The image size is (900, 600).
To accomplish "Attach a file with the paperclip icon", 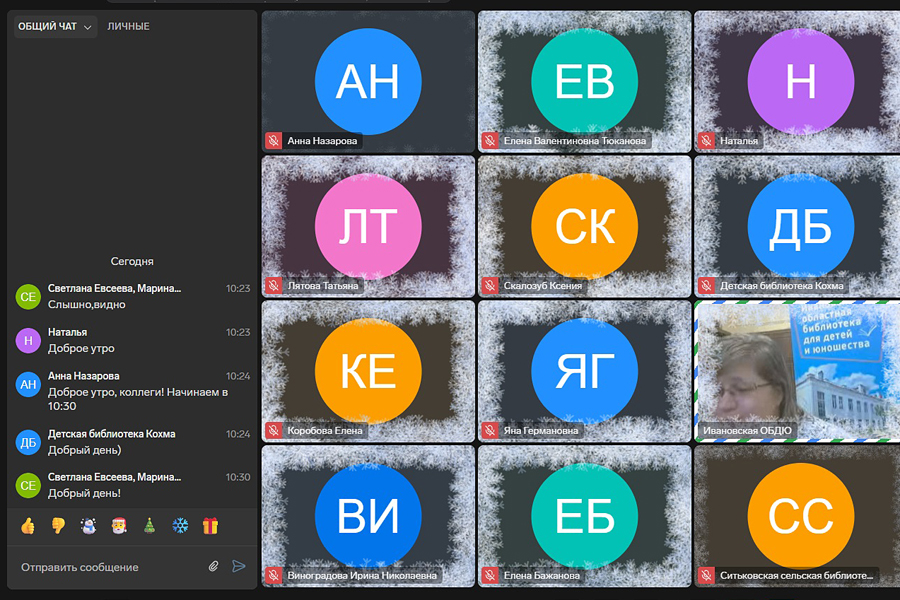I will pos(213,566).
